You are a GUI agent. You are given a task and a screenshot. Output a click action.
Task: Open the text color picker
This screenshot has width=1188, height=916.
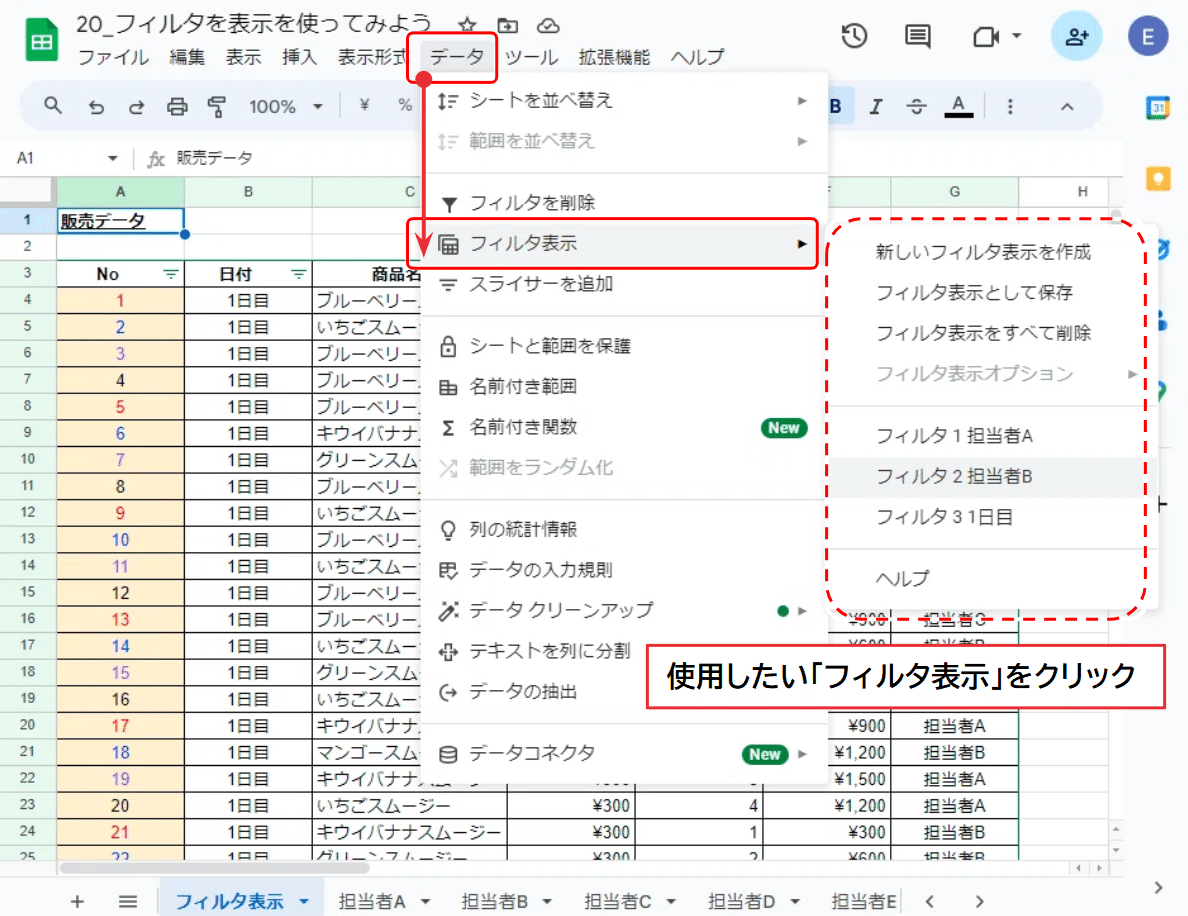point(958,105)
